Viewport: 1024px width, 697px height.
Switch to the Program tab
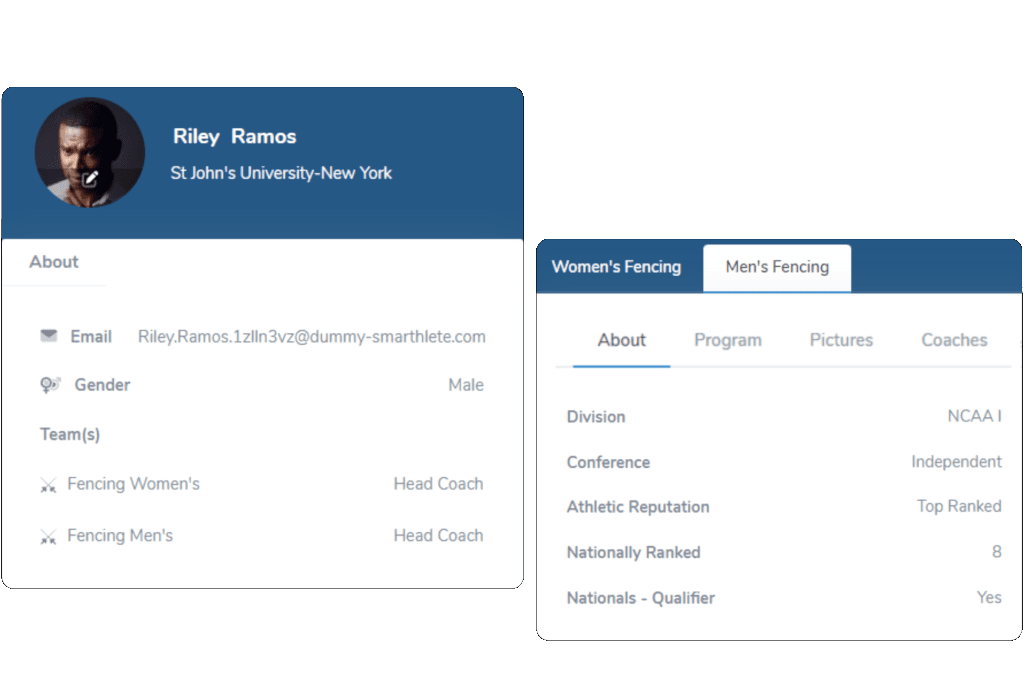727,340
